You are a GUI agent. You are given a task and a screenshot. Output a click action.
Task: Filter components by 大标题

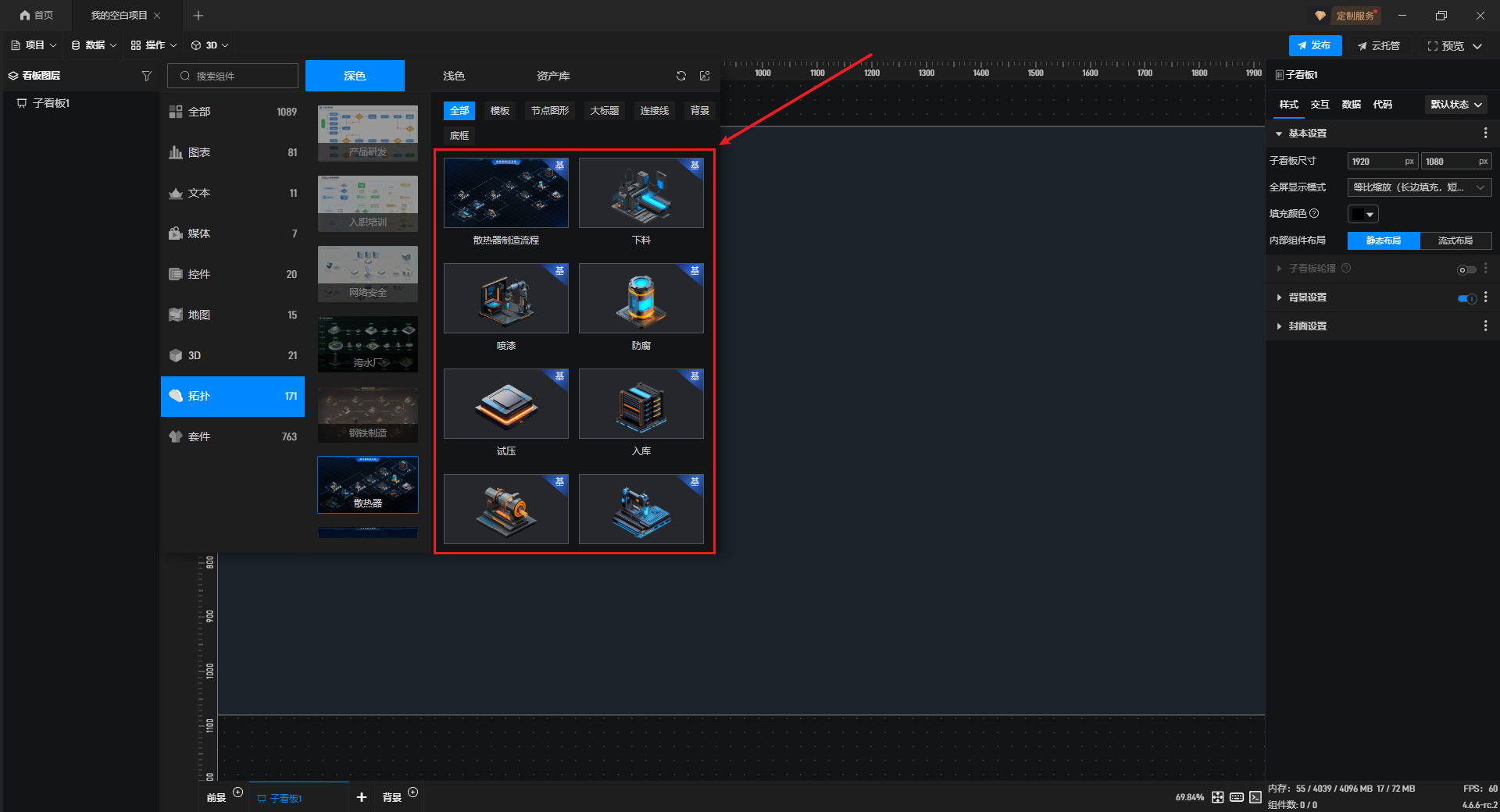tap(605, 111)
